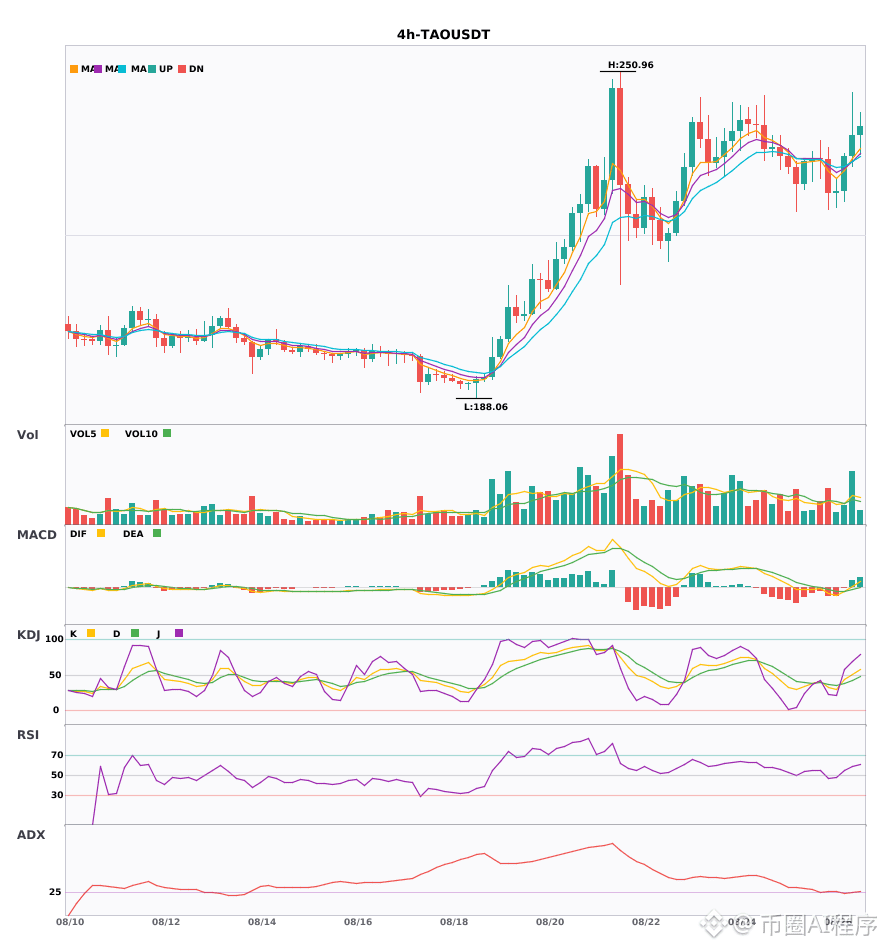Click the DIF legend label
The height and width of the screenshot is (950, 885).
[x=78, y=534]
